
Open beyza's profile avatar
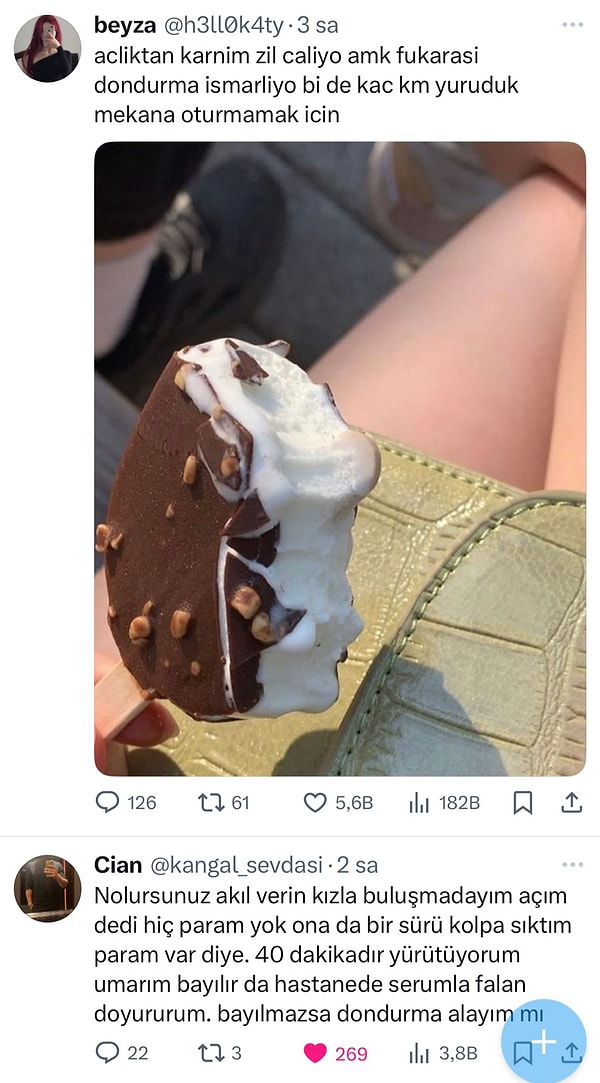[47, 48]
